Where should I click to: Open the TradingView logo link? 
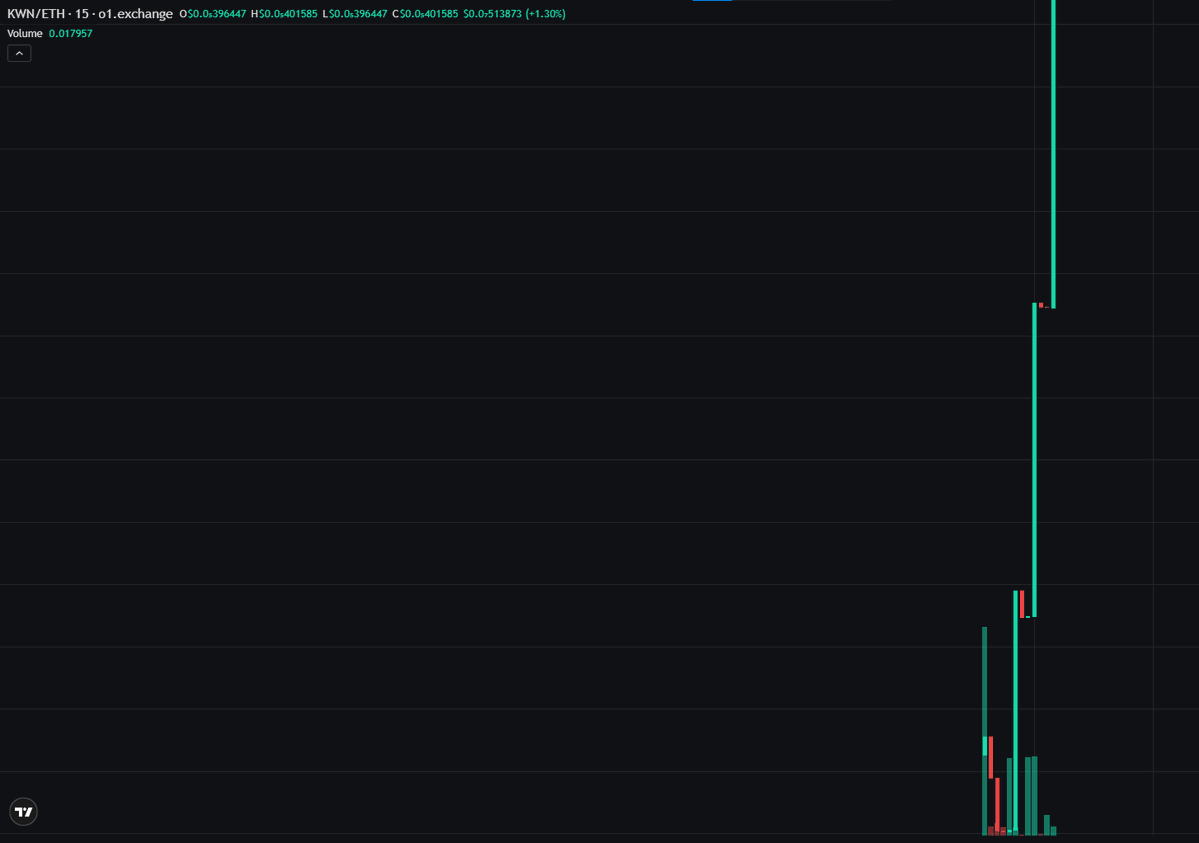(24, 812)
